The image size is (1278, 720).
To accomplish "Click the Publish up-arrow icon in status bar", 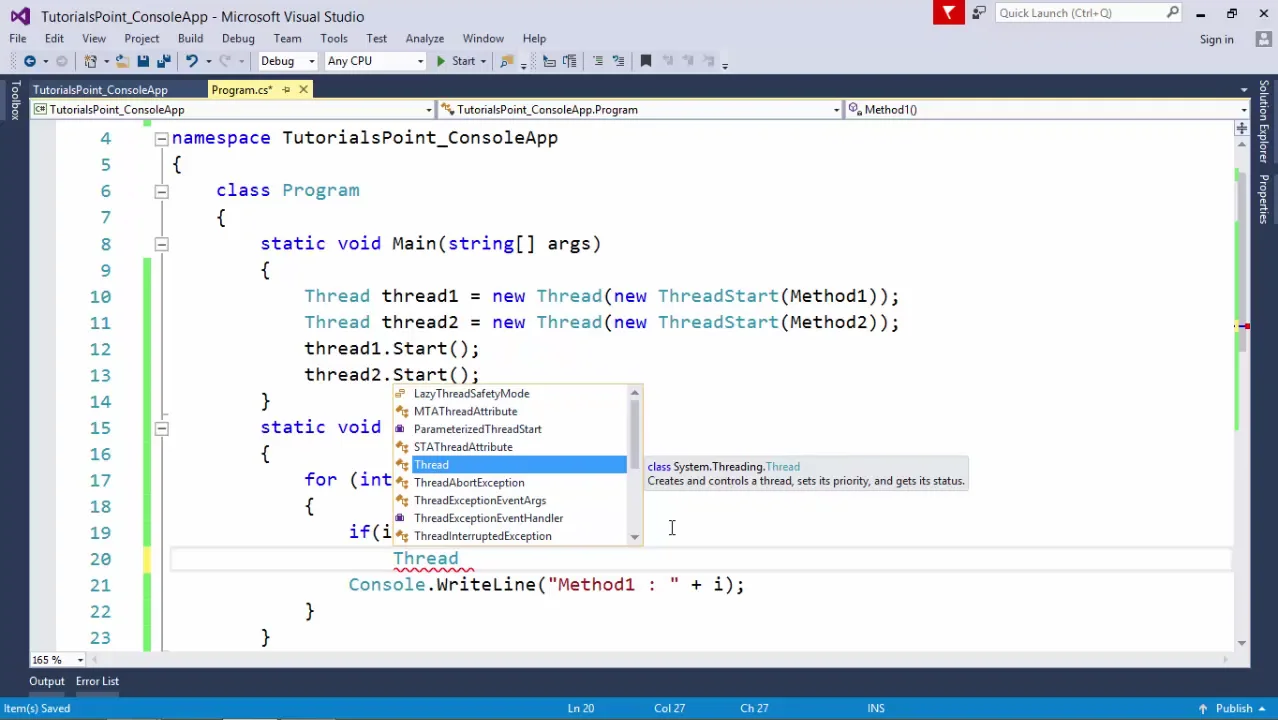I will click(x=1203, y=708).
